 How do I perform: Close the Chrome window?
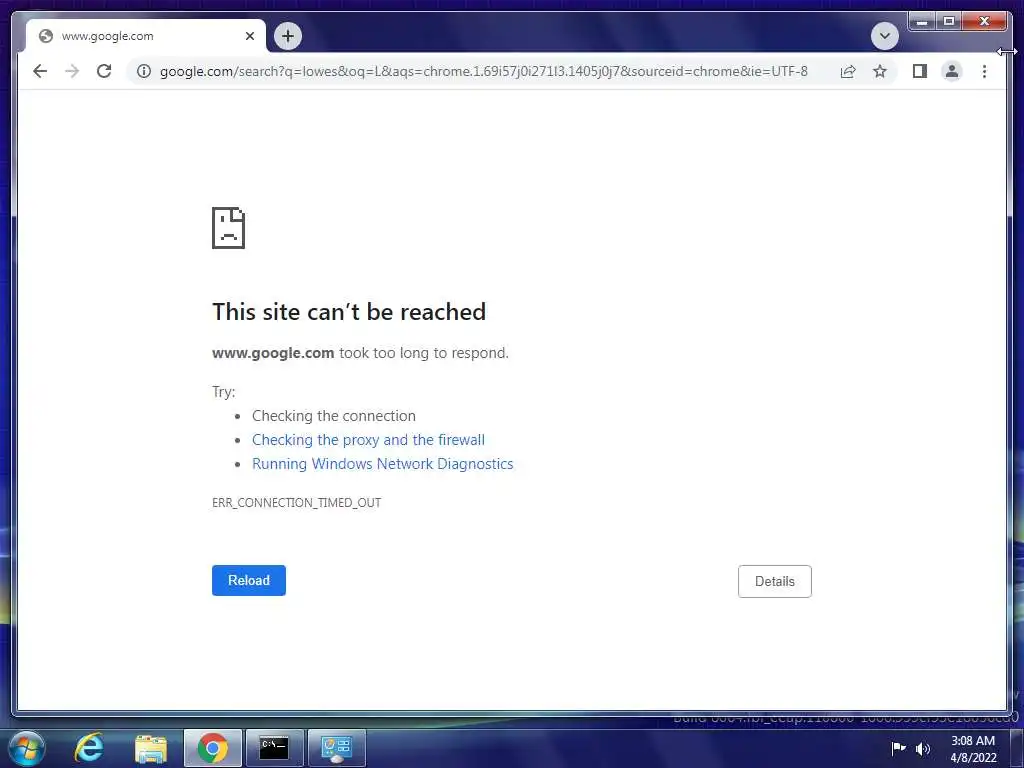[985, 22]
